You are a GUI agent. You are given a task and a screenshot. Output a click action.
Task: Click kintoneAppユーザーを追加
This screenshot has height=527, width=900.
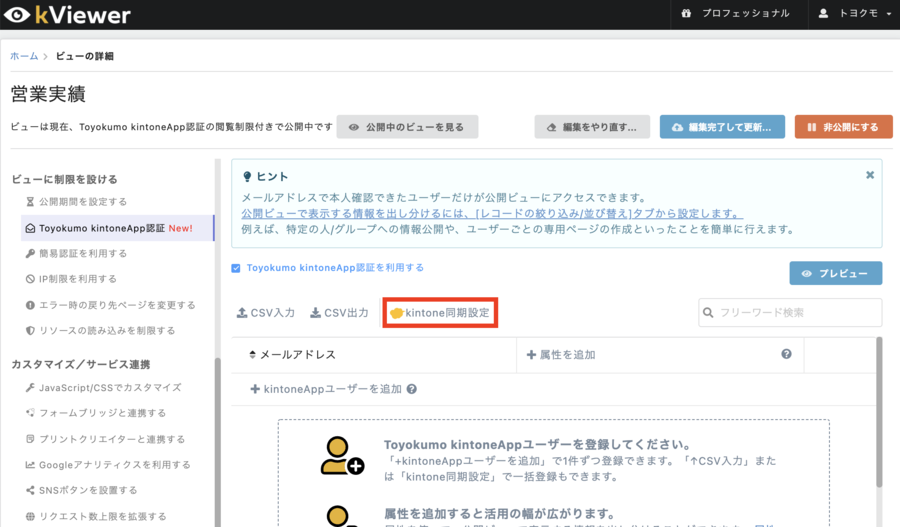(325, 389)
